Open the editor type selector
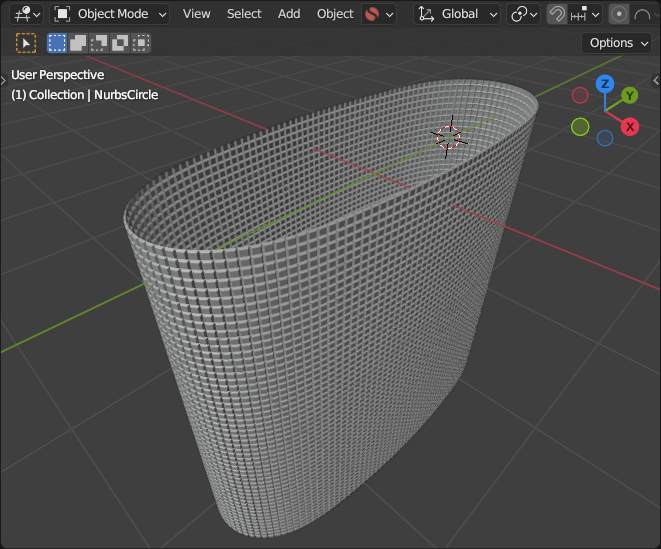661x549 pixels. pyautogui.click(x=27, y=14)
